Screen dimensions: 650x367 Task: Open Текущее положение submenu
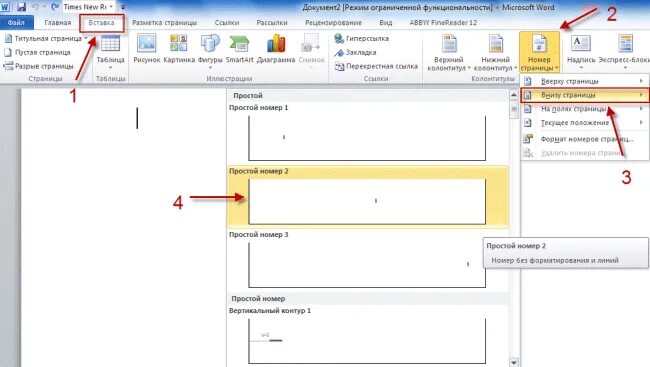pos(585,122)
